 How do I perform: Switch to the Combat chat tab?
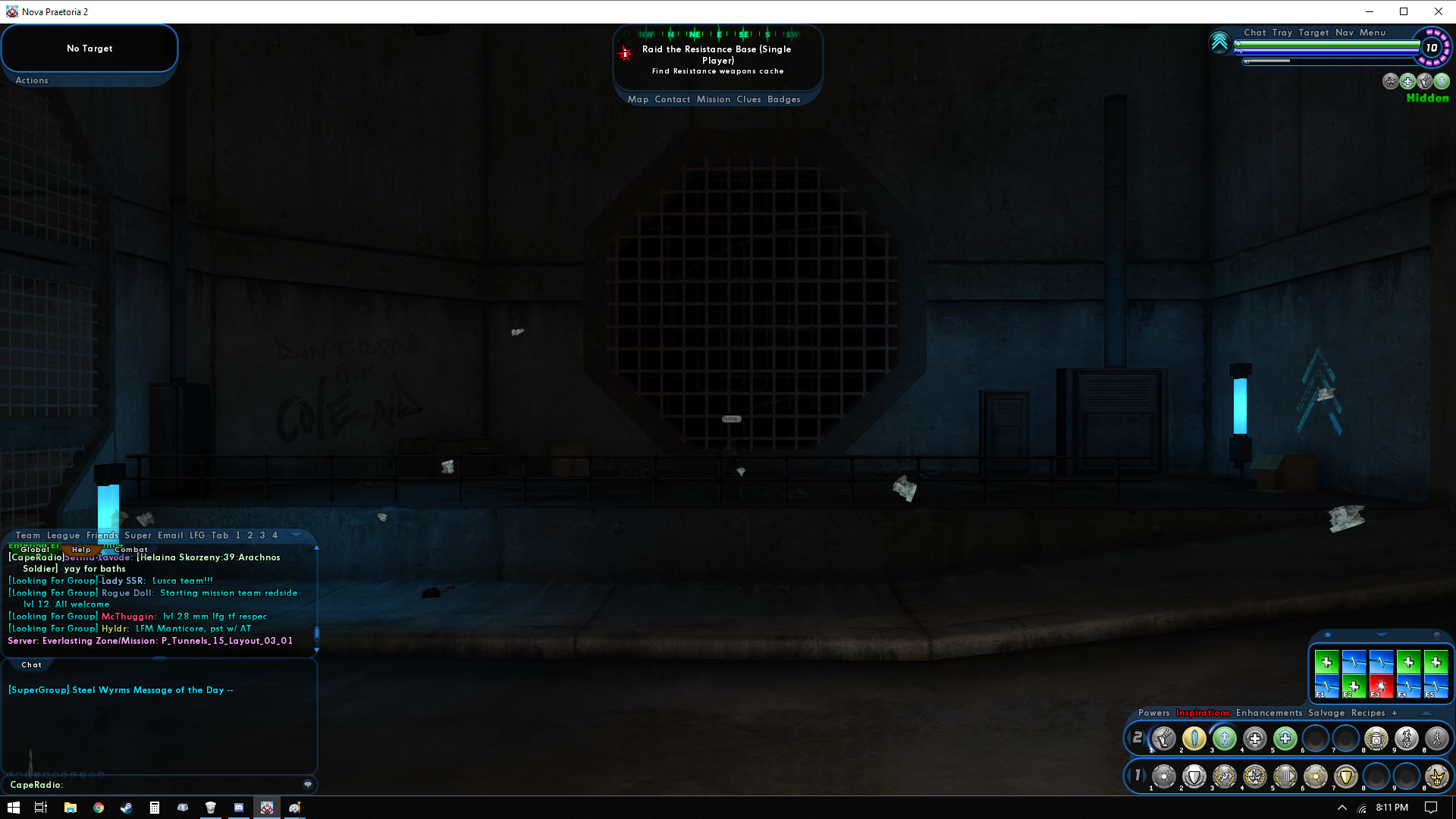[130, 550]
